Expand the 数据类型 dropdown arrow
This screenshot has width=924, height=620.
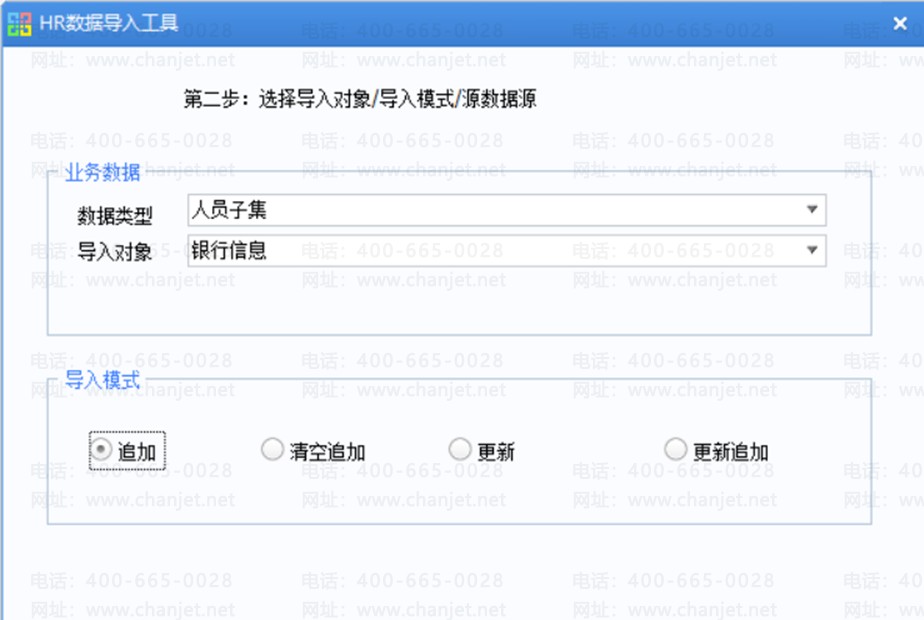(x=811, y=210)
